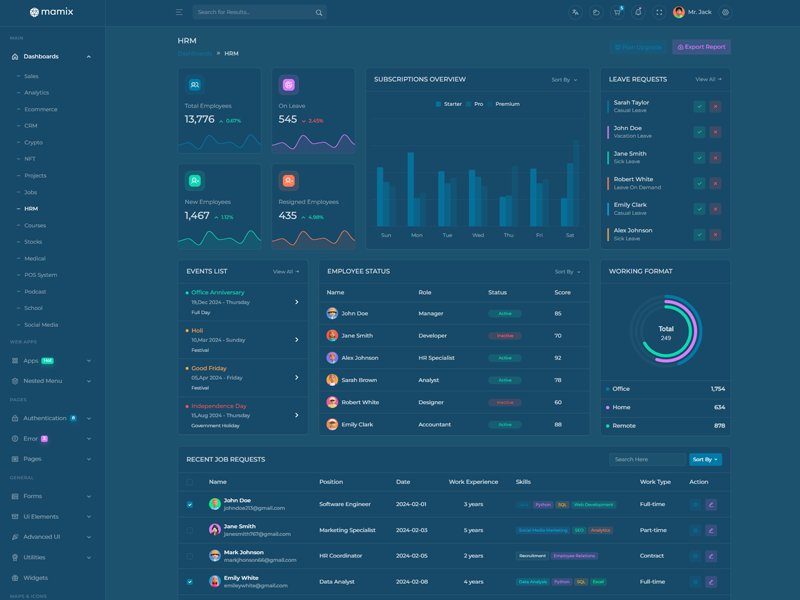Click the Export Report button
Screen dimensions: 800x600
(701, 47)
